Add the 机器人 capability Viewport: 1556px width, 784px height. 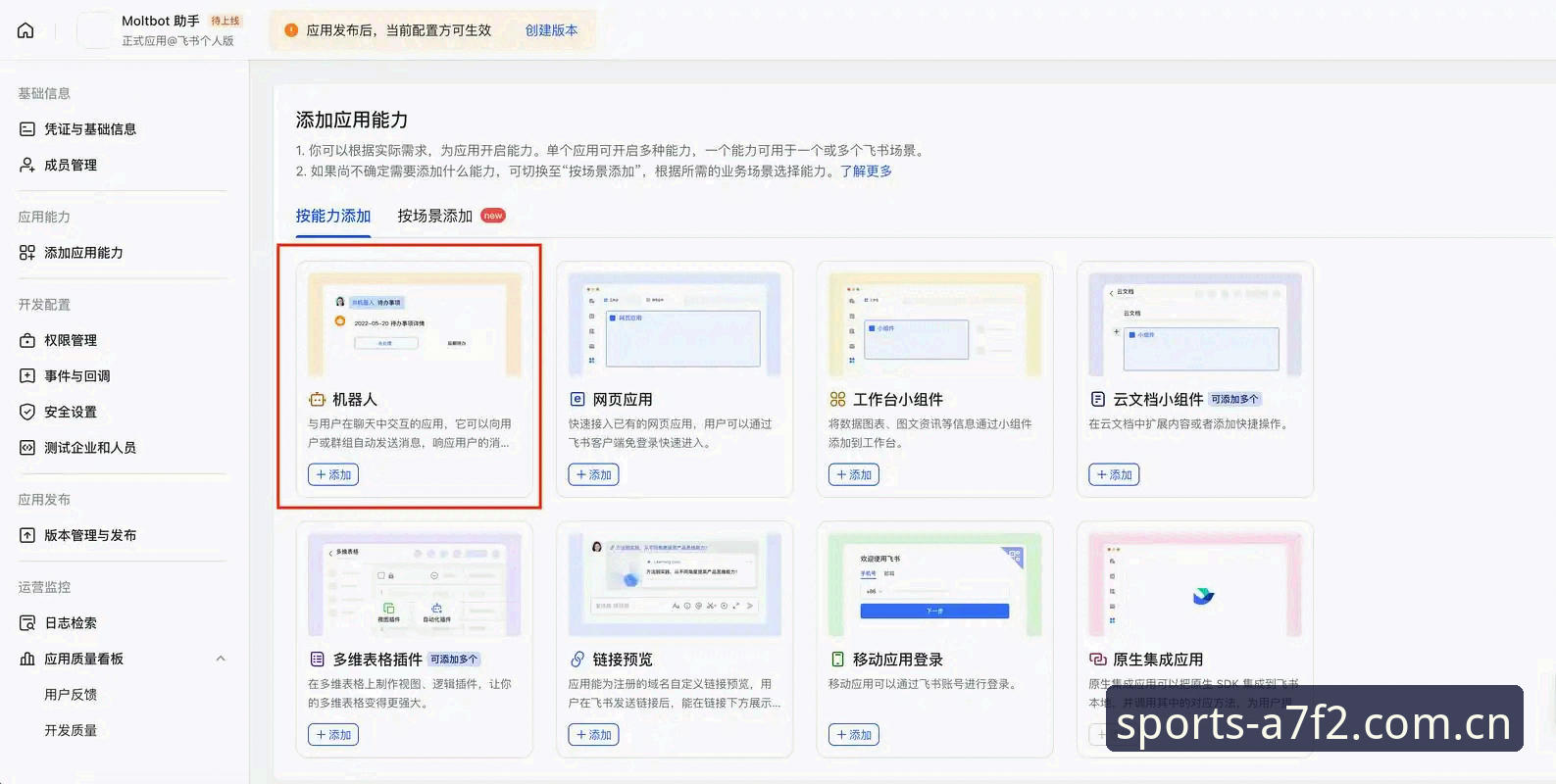333,475
